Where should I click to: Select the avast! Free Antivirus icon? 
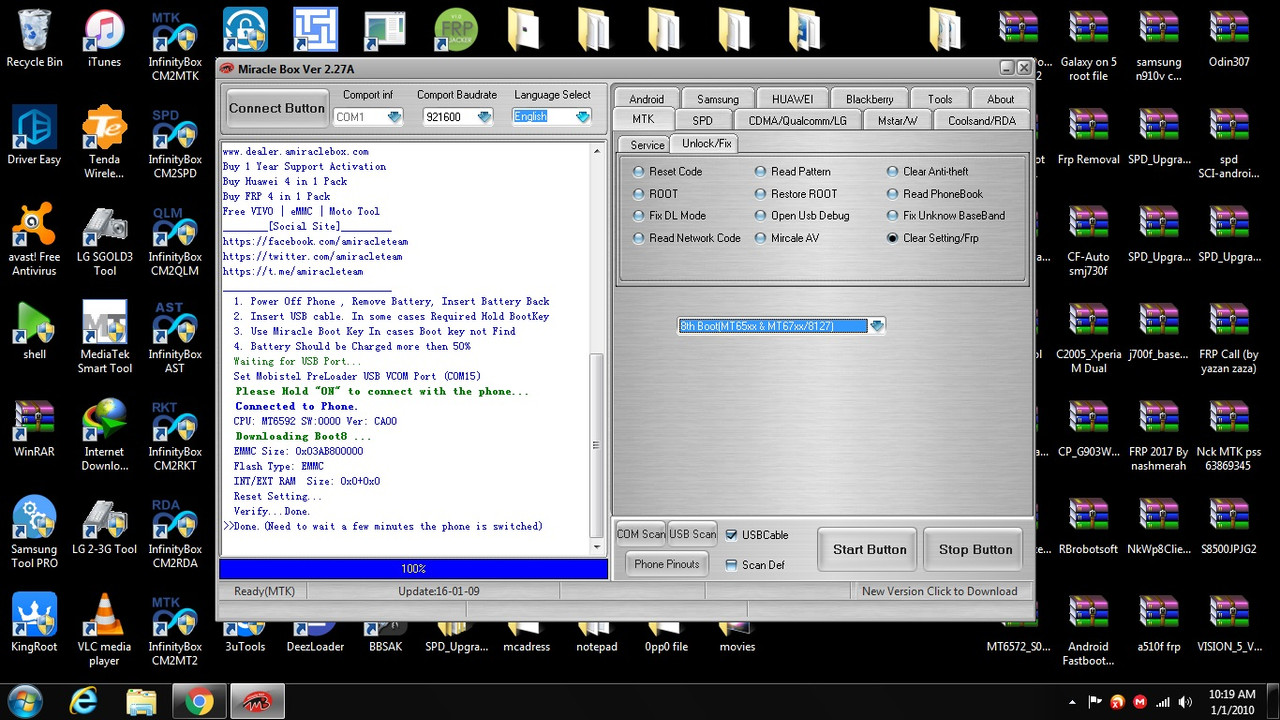pos(34,240)
